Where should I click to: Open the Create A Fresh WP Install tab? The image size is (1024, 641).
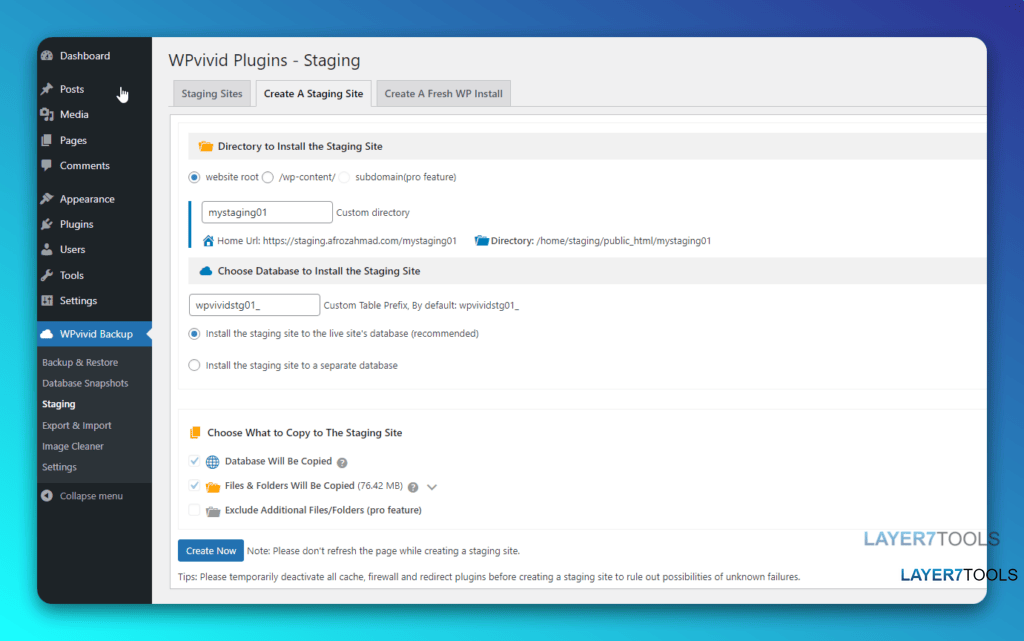coord(443,93)
